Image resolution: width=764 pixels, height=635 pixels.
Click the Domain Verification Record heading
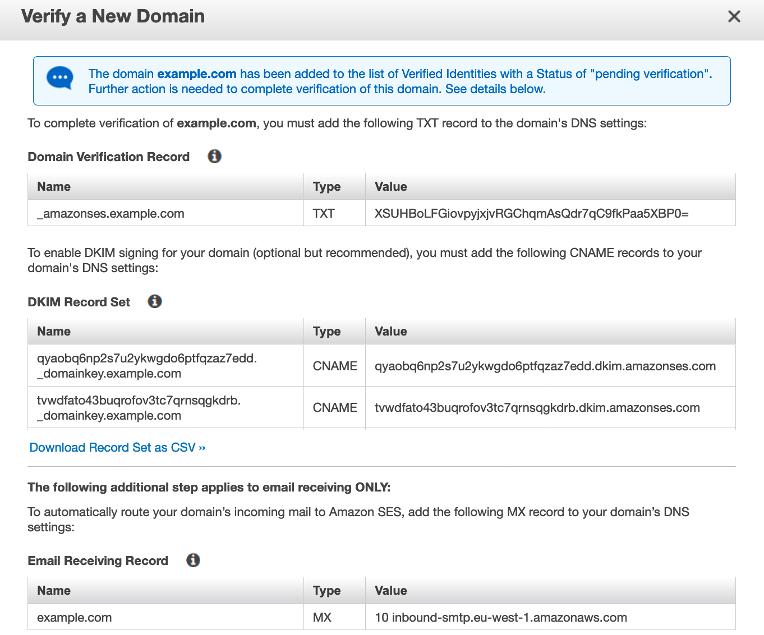108,156
